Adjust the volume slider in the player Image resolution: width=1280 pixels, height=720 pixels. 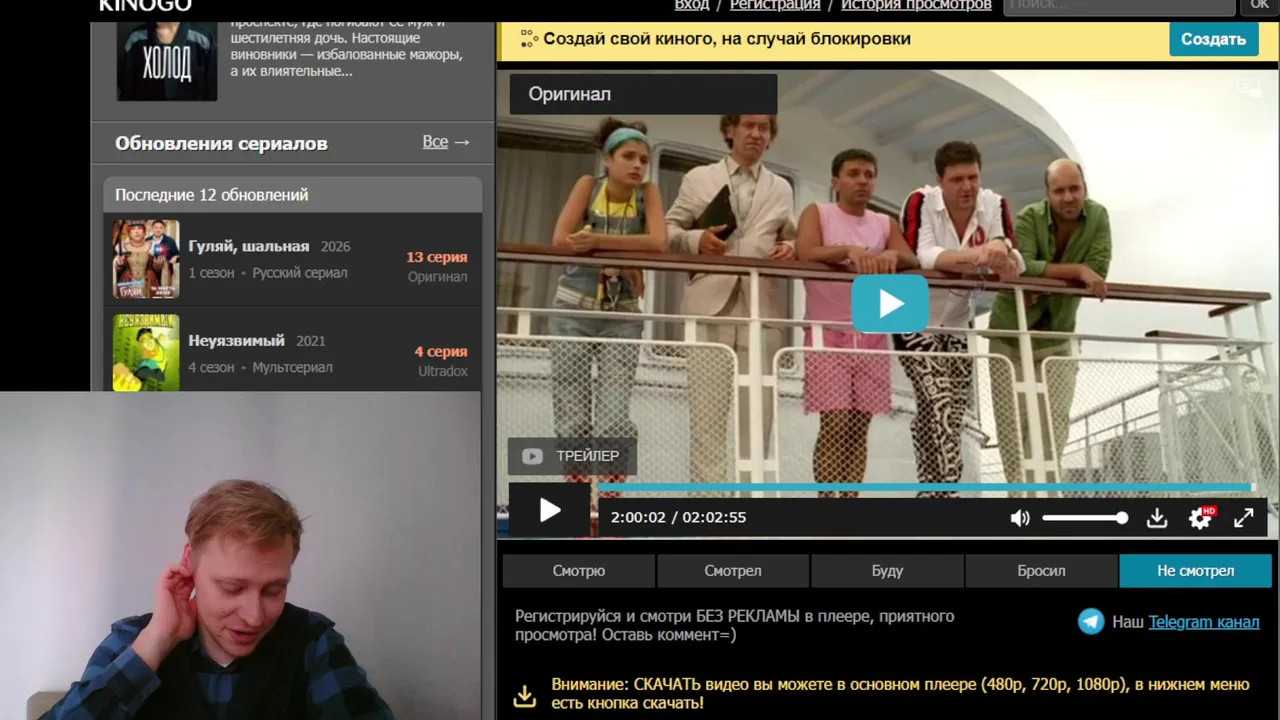(1085, 518)
